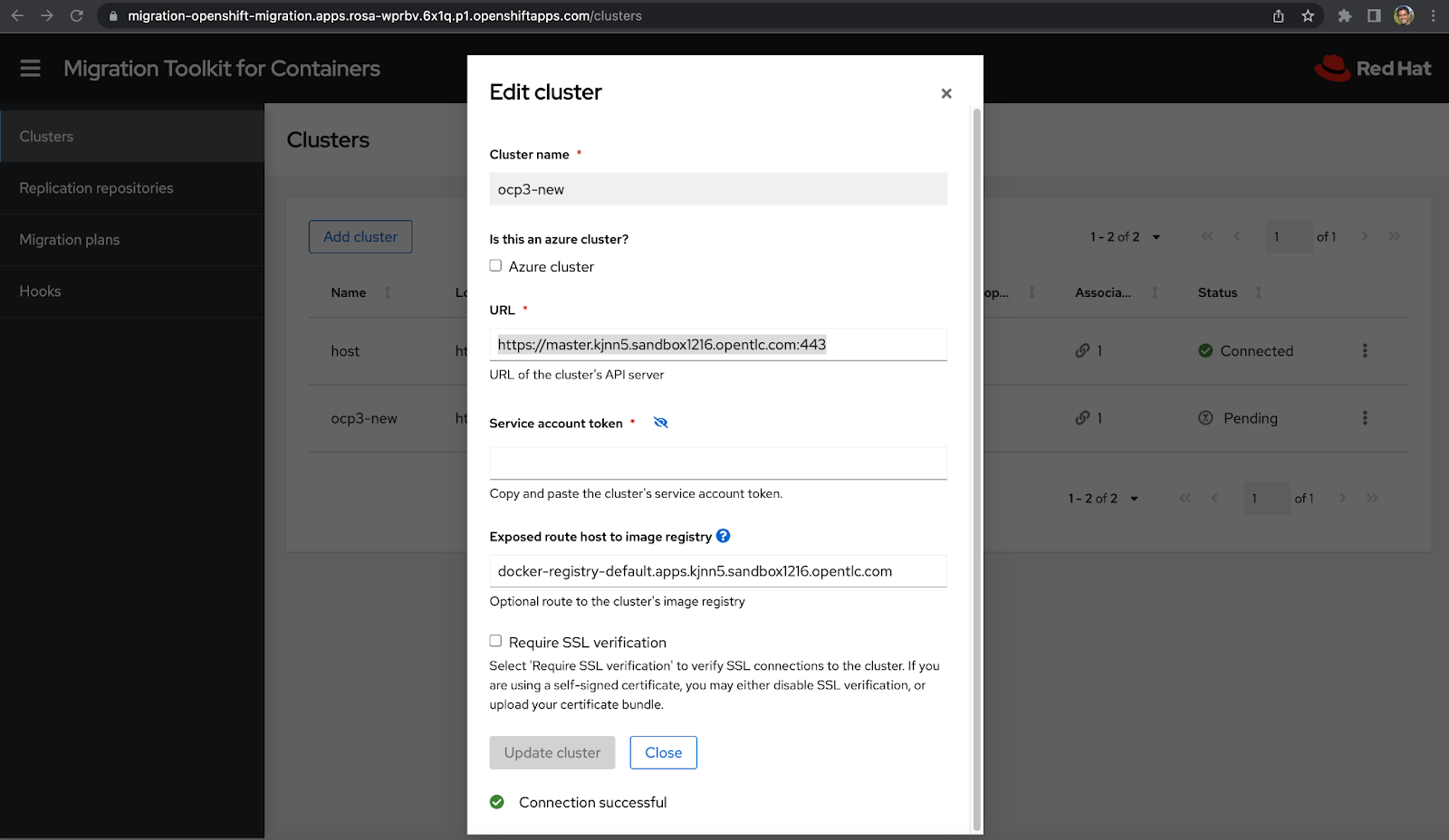Click kebab menu for host cluster row
This screenshot has height=840, width=1449.
click(1365, 351)
